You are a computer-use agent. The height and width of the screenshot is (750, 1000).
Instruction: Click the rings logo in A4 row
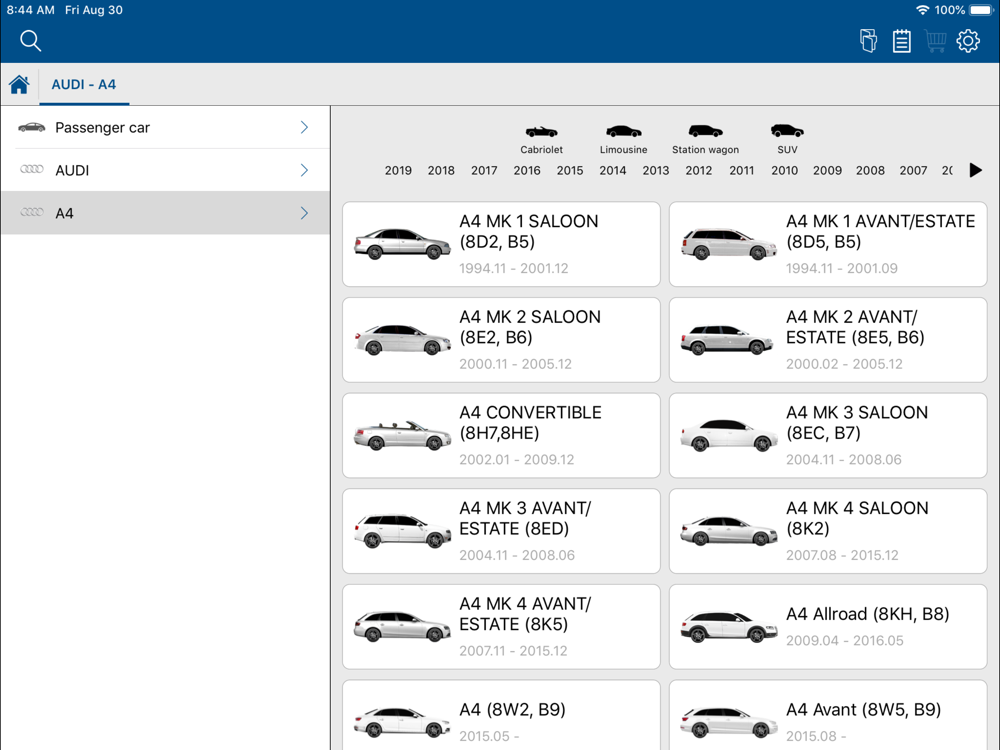click(31, 212)
